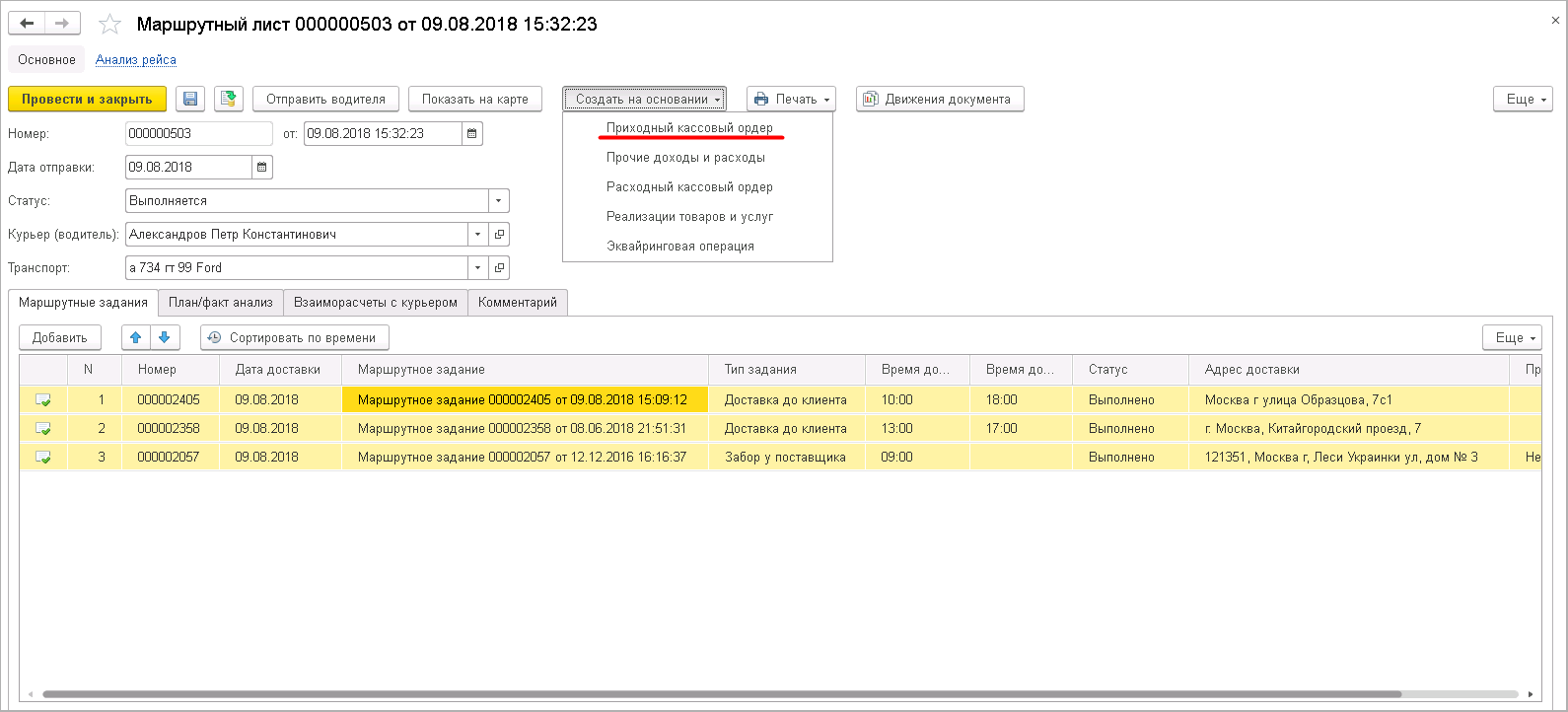Click the document date-time field
This screenshot has height=712, width=1568.
tap(383, 133)
